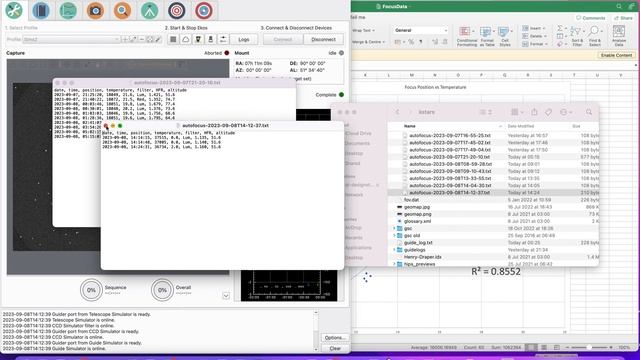Image resolution: width=640 pixels, height=360 pixels.
Task: Click the Overall progress circle
Action: click(162, 290)
